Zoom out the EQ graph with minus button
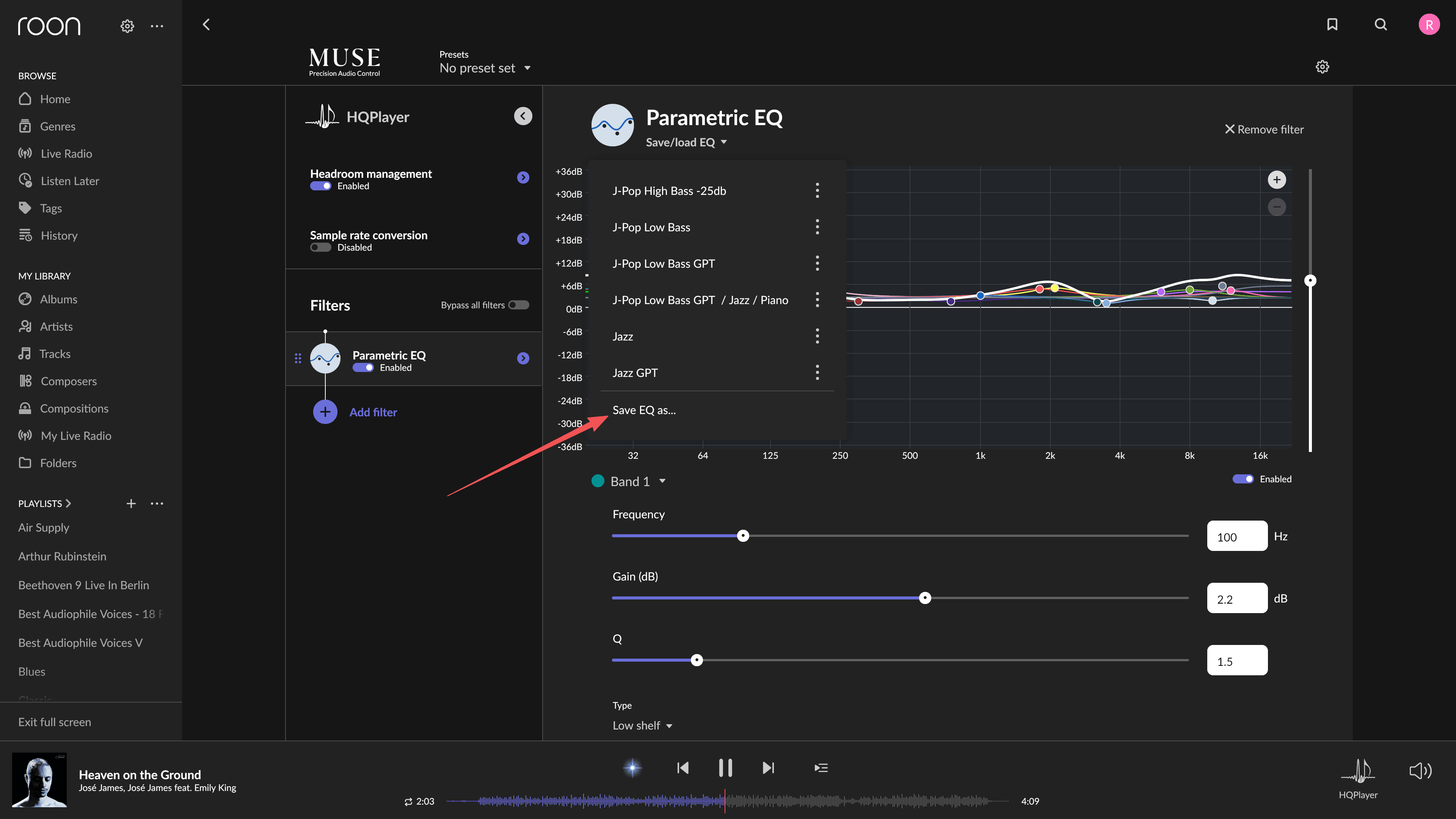The image size is (1456, 819). pyautogui.click(x=1276, y=207)
